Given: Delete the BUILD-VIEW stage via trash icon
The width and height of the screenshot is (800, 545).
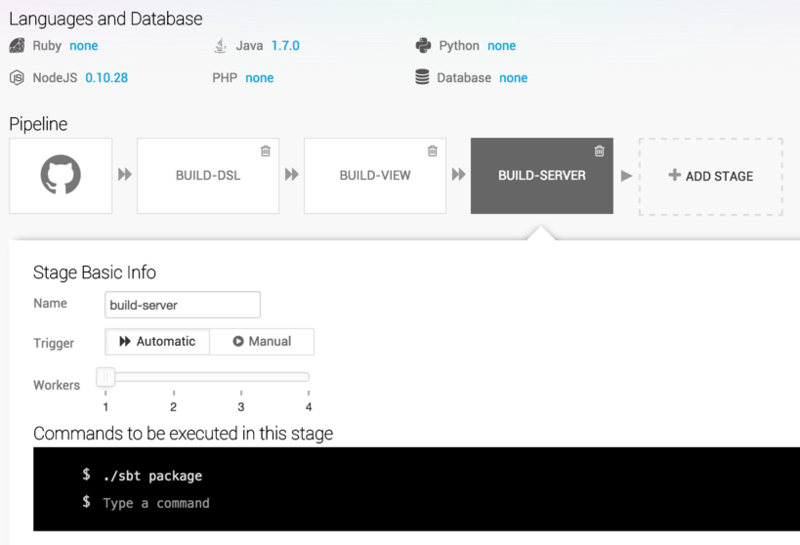Looking at the screenshot, I should pyautogui.click(x=432, y=151).
